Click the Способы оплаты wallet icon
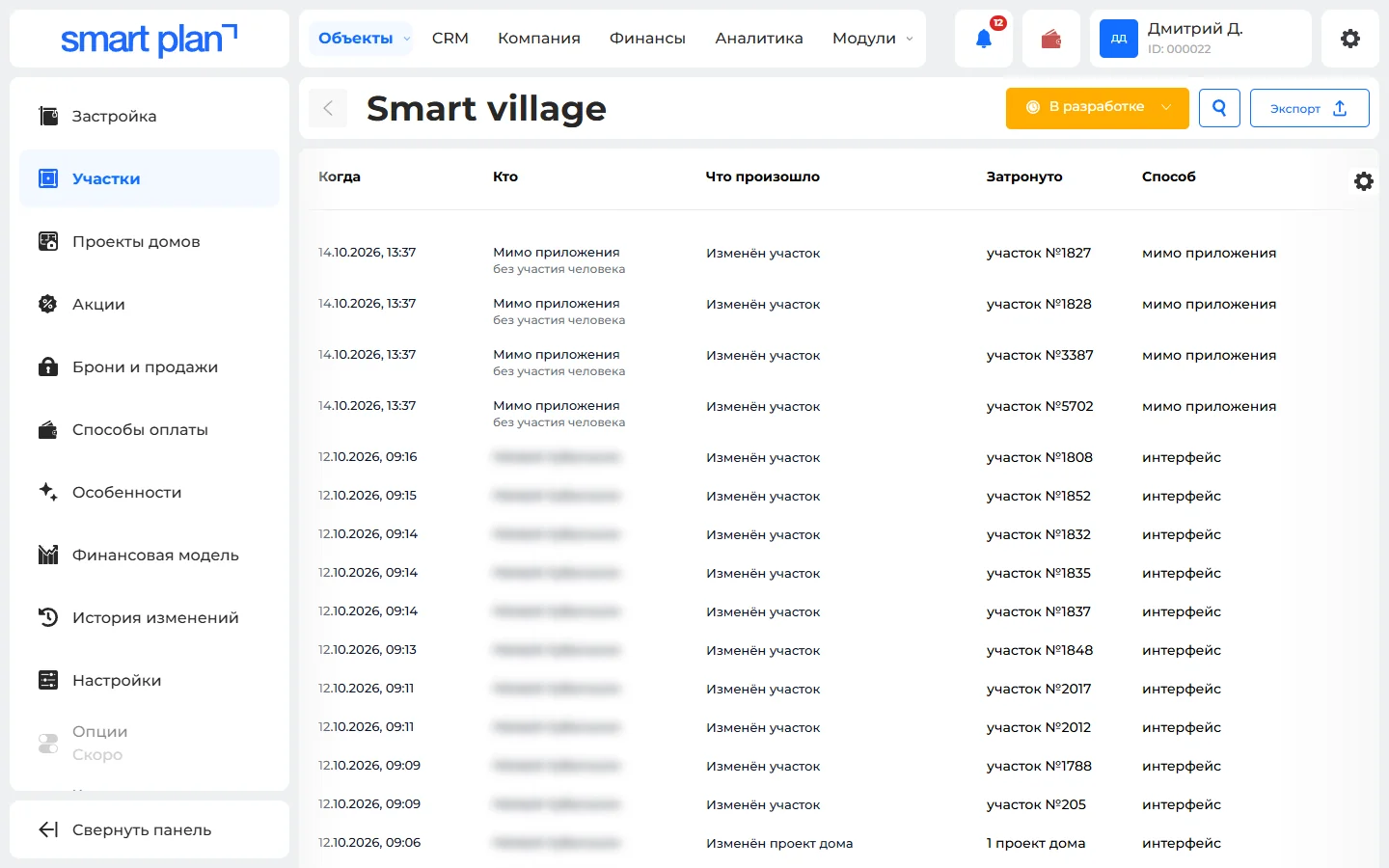The image size is (1389, 868). (48, 429)
